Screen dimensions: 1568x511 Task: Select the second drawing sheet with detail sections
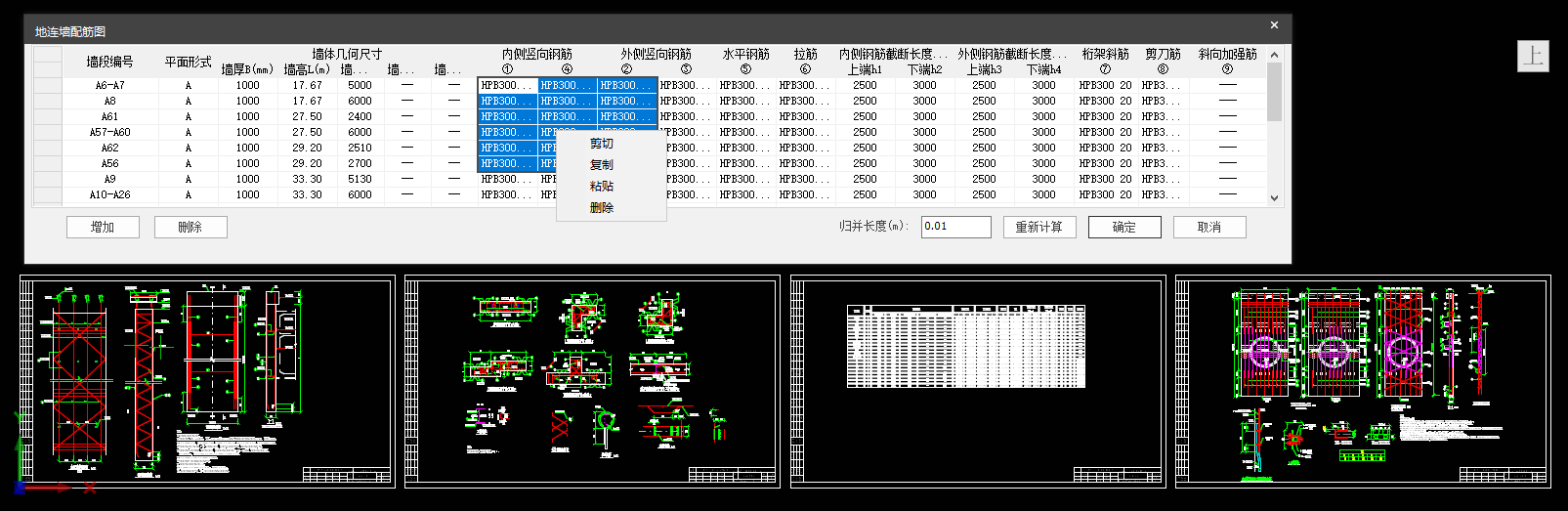tap(592, 381)
